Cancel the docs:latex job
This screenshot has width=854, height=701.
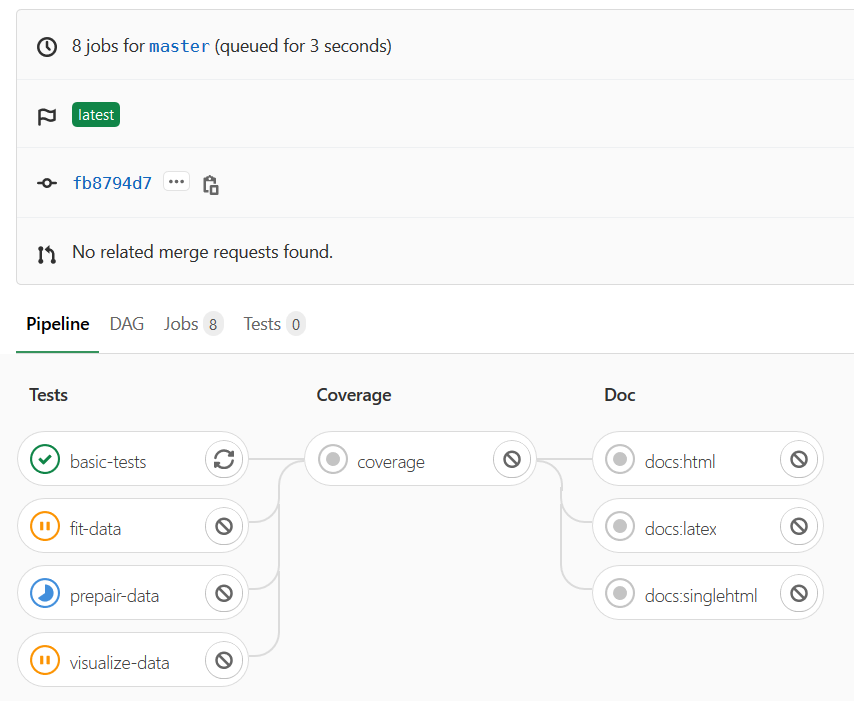point(798,526)
